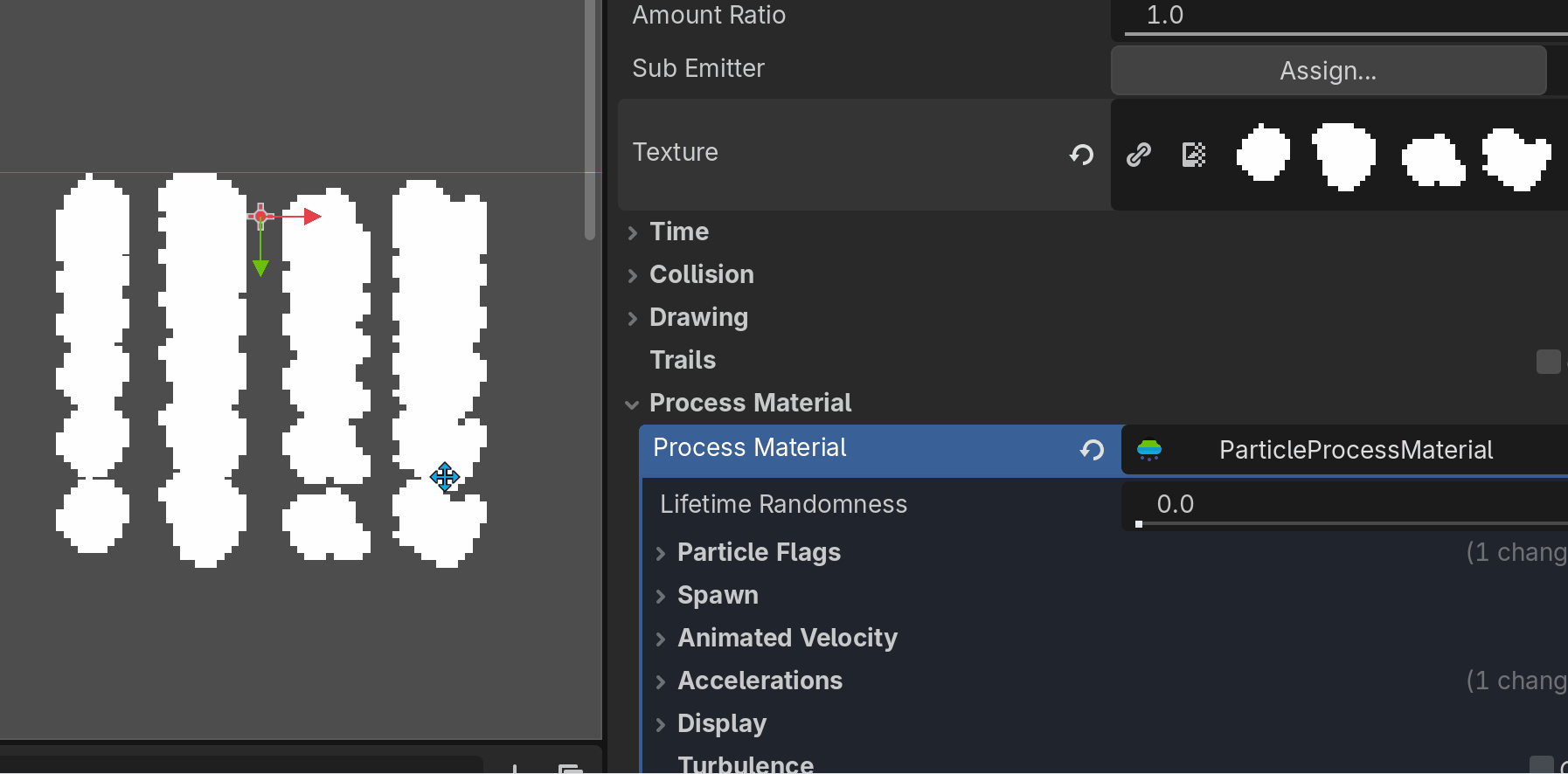Click the Turbulence group label
The width and height of the screenshot is (1568, 774).
coord(746,764)
